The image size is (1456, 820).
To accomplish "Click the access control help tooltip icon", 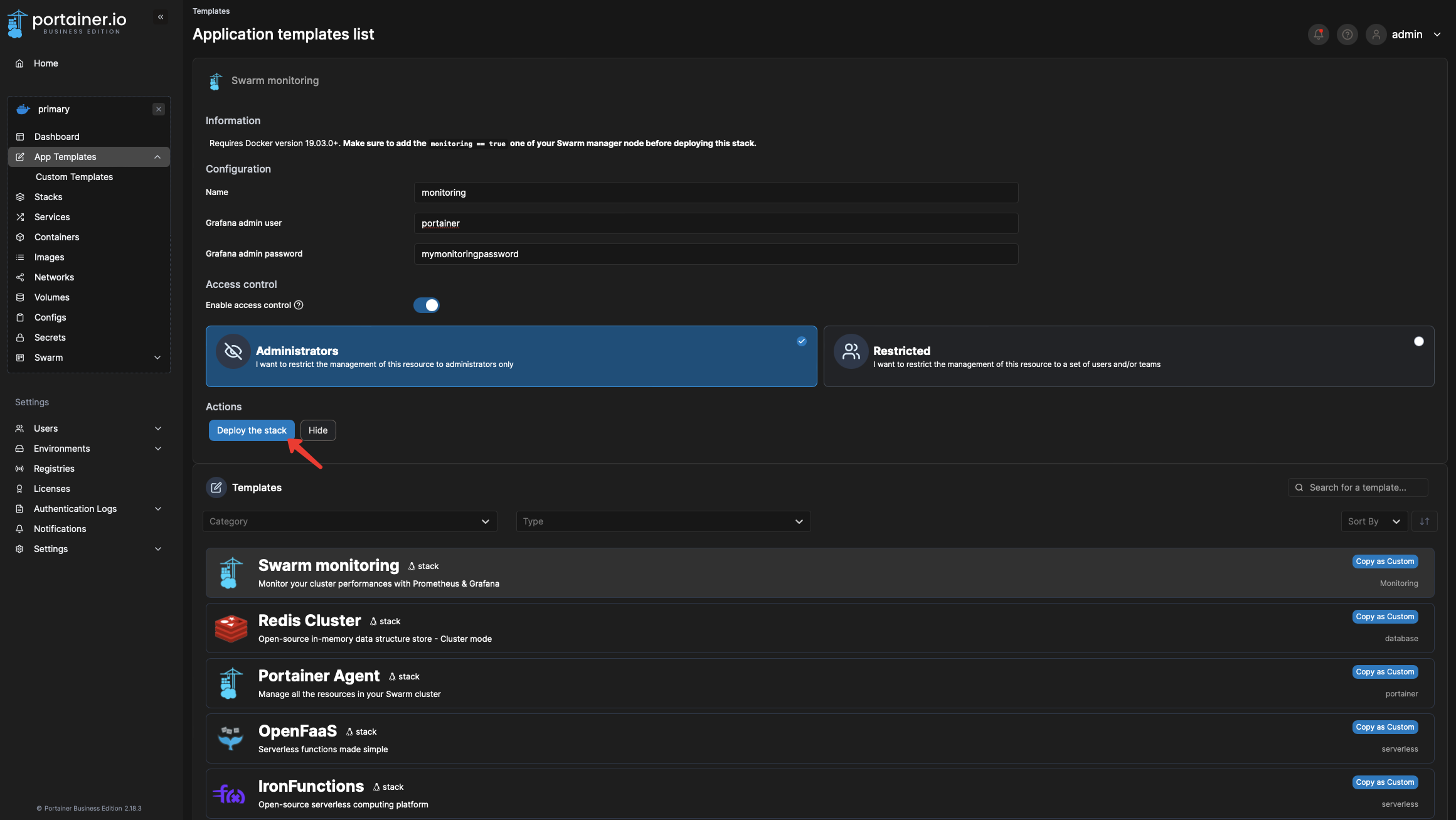I will coord(299,305).
